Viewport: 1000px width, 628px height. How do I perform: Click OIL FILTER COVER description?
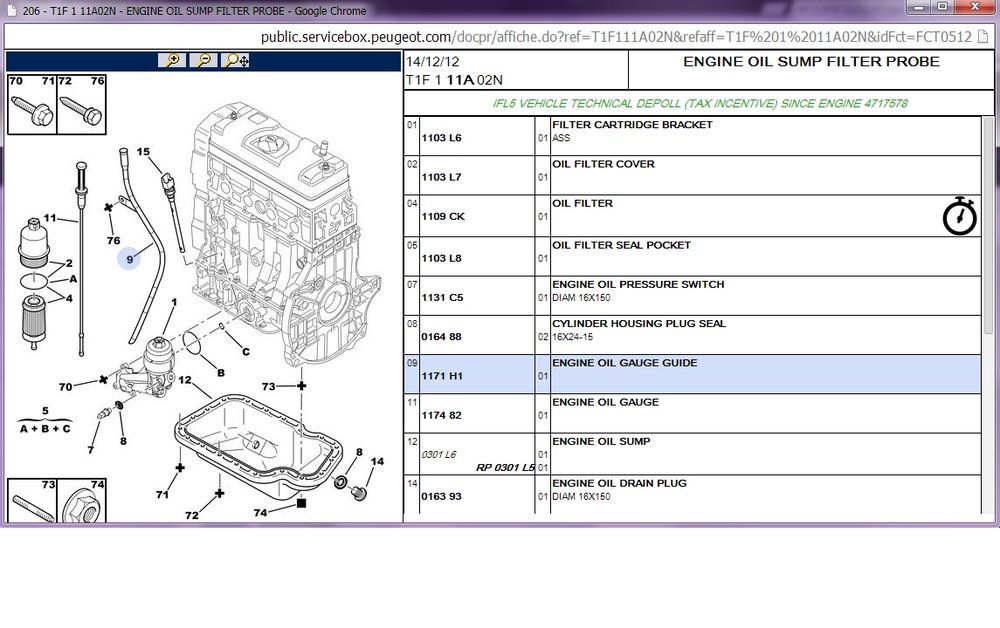point(603,164)
